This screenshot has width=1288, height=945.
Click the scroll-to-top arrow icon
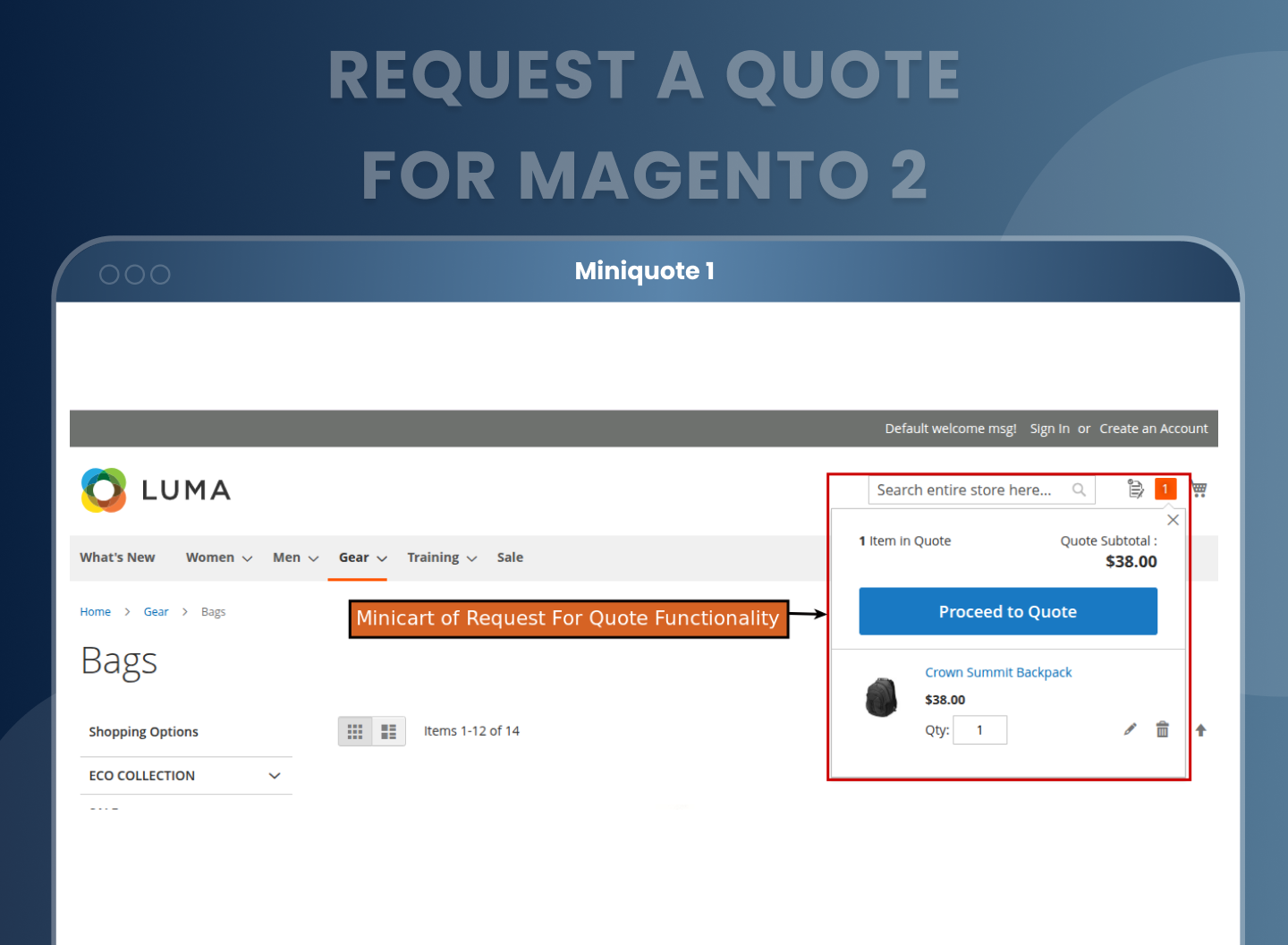click(1200, 730)
